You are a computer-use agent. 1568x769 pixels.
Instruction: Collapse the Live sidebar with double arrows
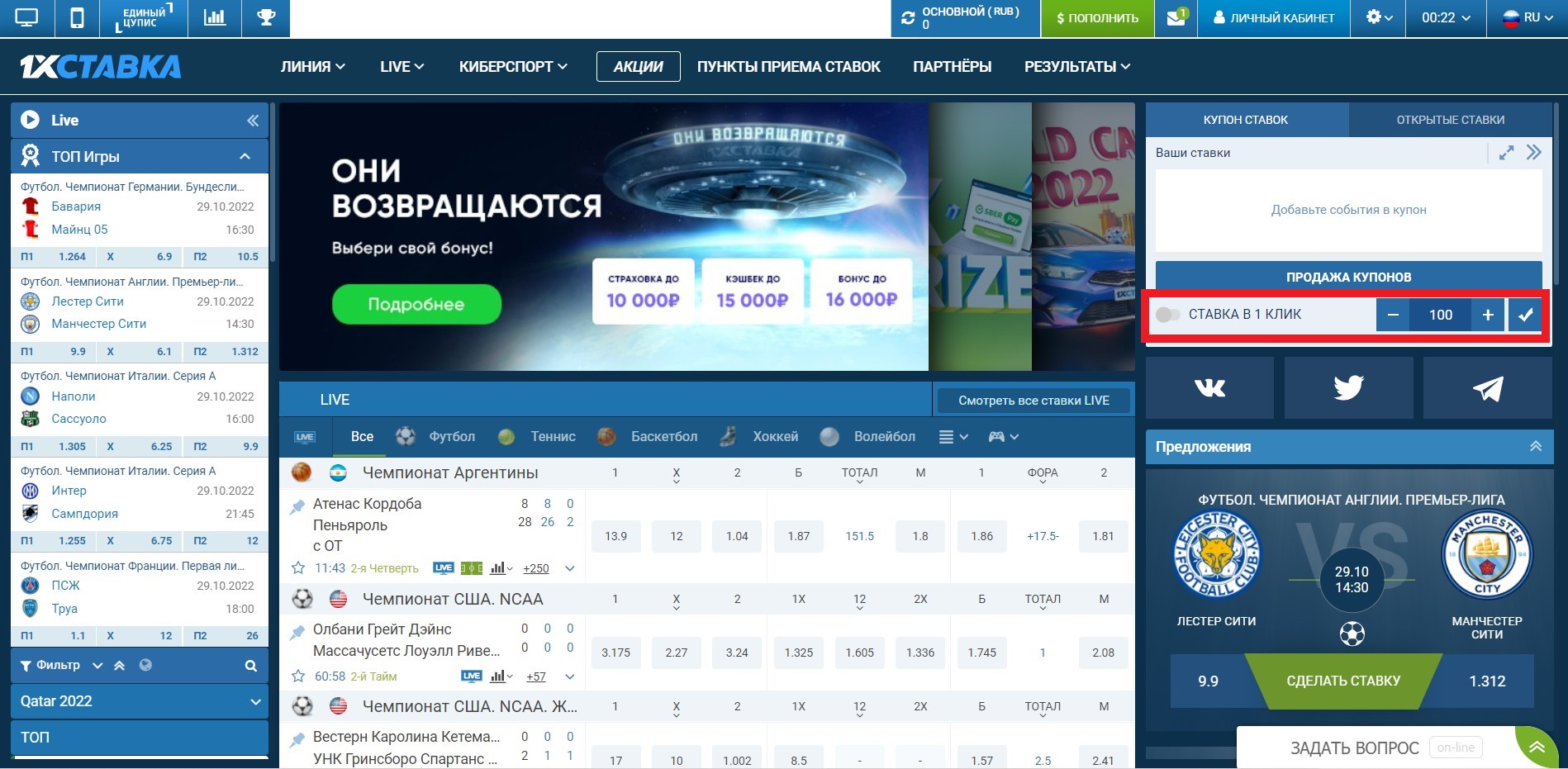253,121
